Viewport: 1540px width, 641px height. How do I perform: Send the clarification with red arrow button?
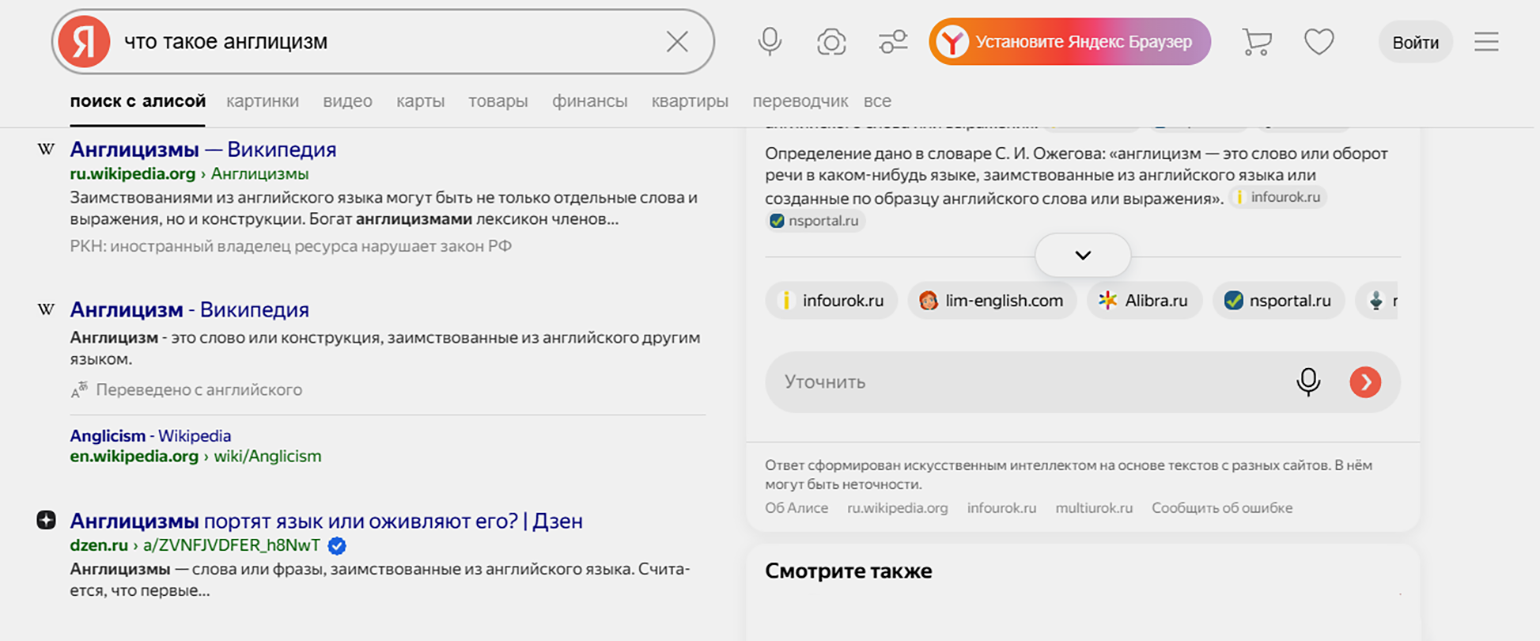1365,382
